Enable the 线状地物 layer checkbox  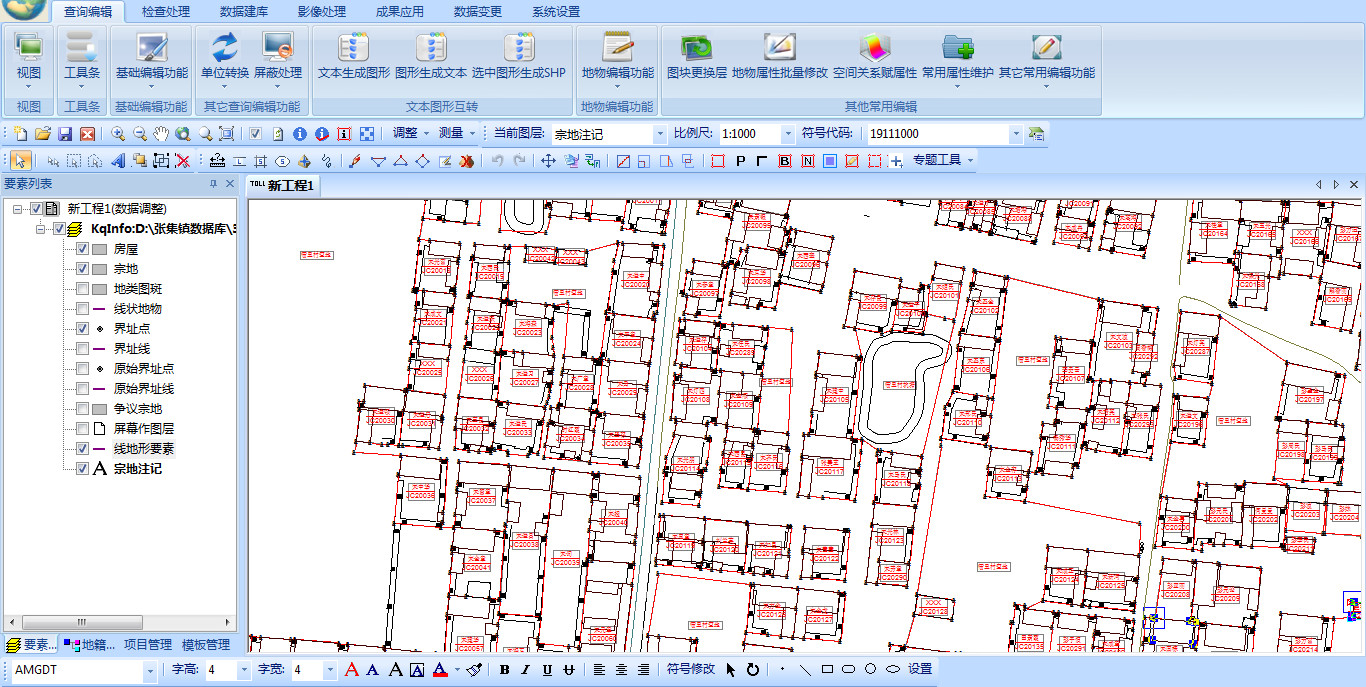pos(83,309)
